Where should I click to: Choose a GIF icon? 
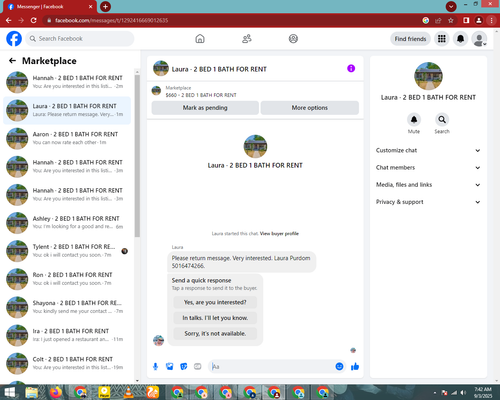coord(198,367)
